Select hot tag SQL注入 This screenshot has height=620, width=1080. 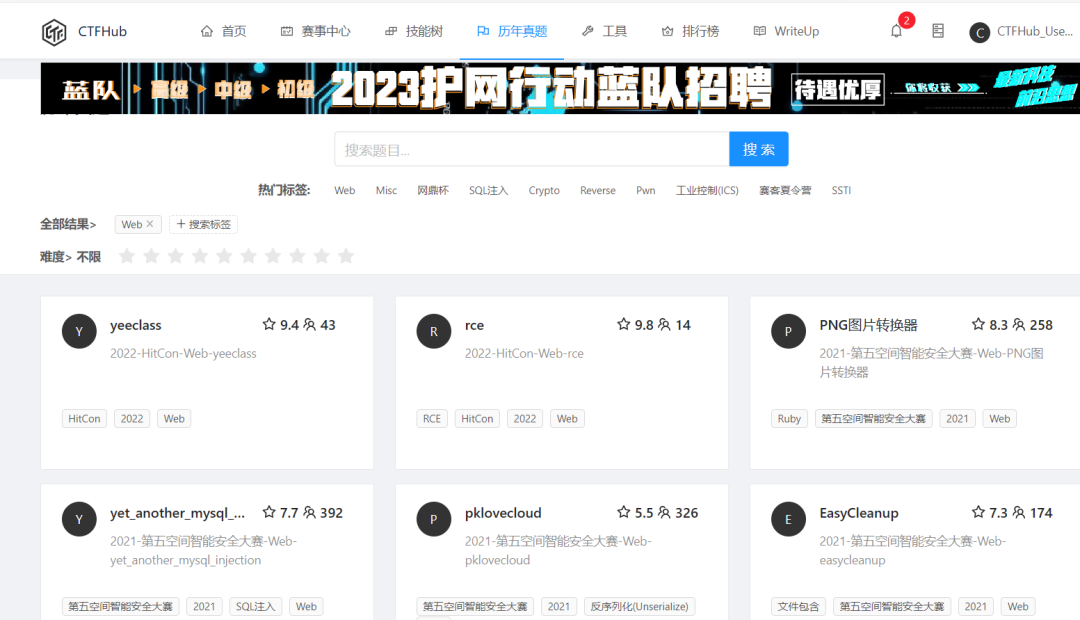click(x=488, y=191)
